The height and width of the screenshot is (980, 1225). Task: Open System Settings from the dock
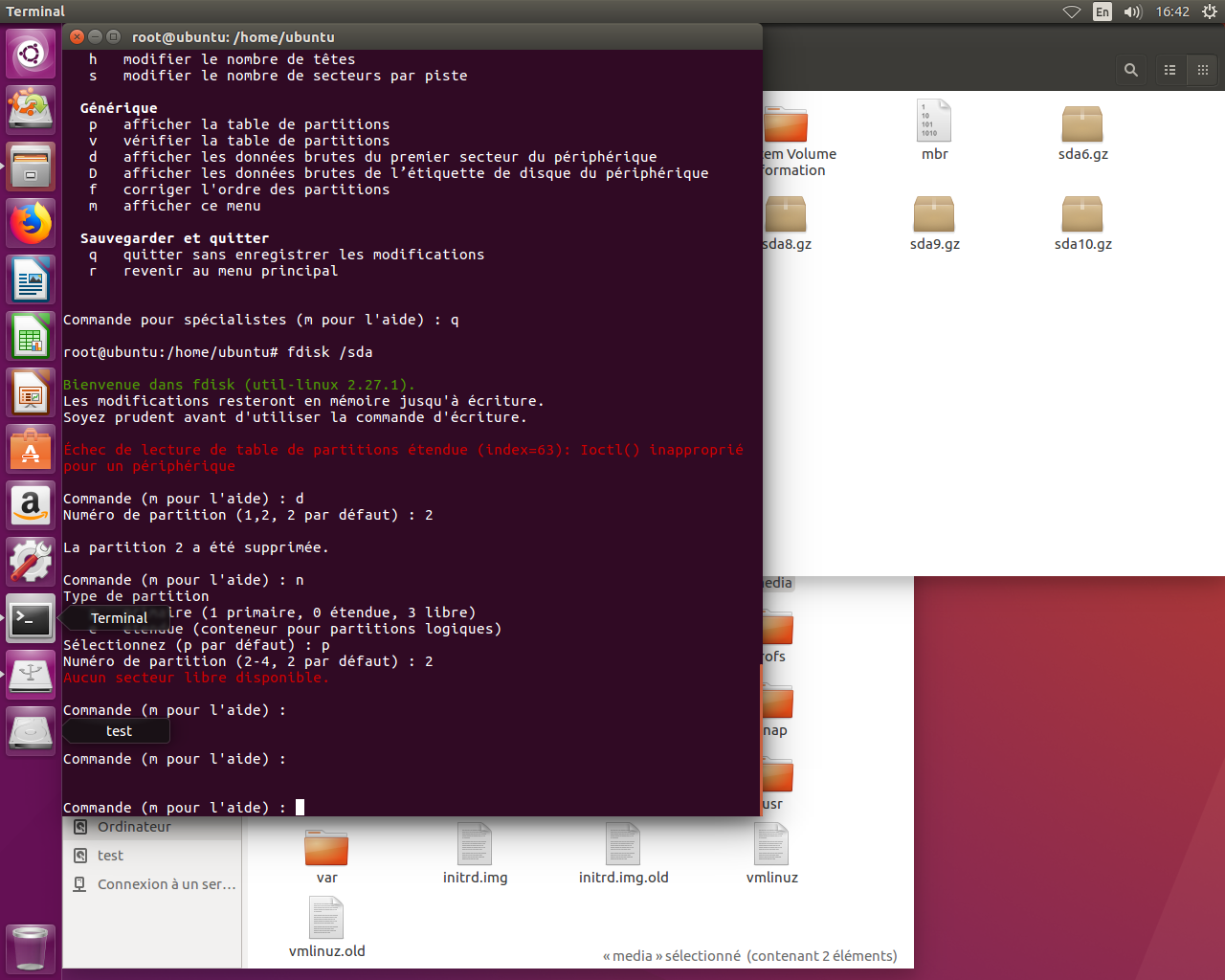[31, 562]
